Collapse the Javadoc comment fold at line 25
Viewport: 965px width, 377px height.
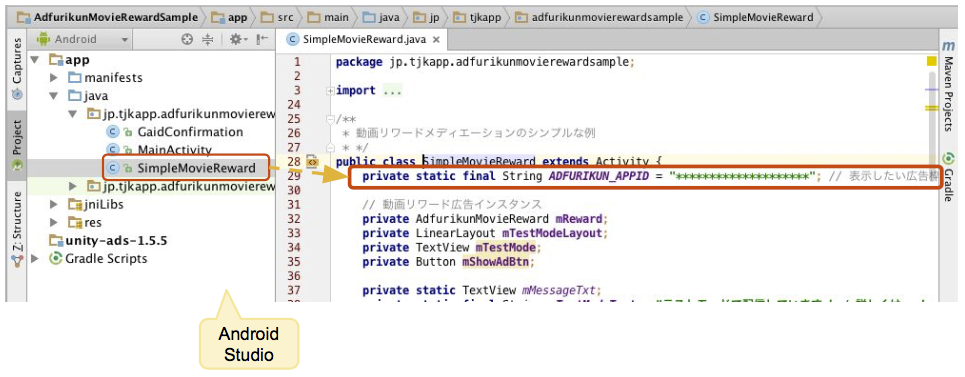pyautogui.click(x=330, y=119)
